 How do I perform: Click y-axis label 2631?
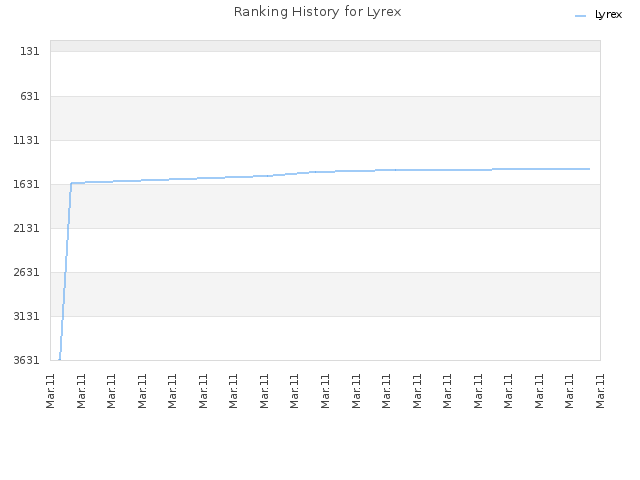click(x=27, y=272)
